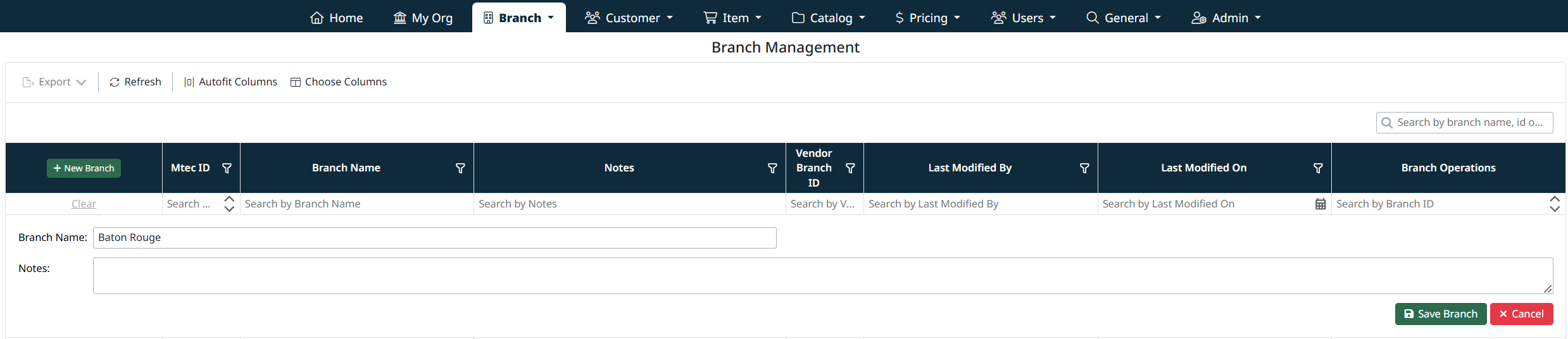Open the Pricing dropdown menu
The width and height of the screenshot is (1568, 339).
coord(927,18)
